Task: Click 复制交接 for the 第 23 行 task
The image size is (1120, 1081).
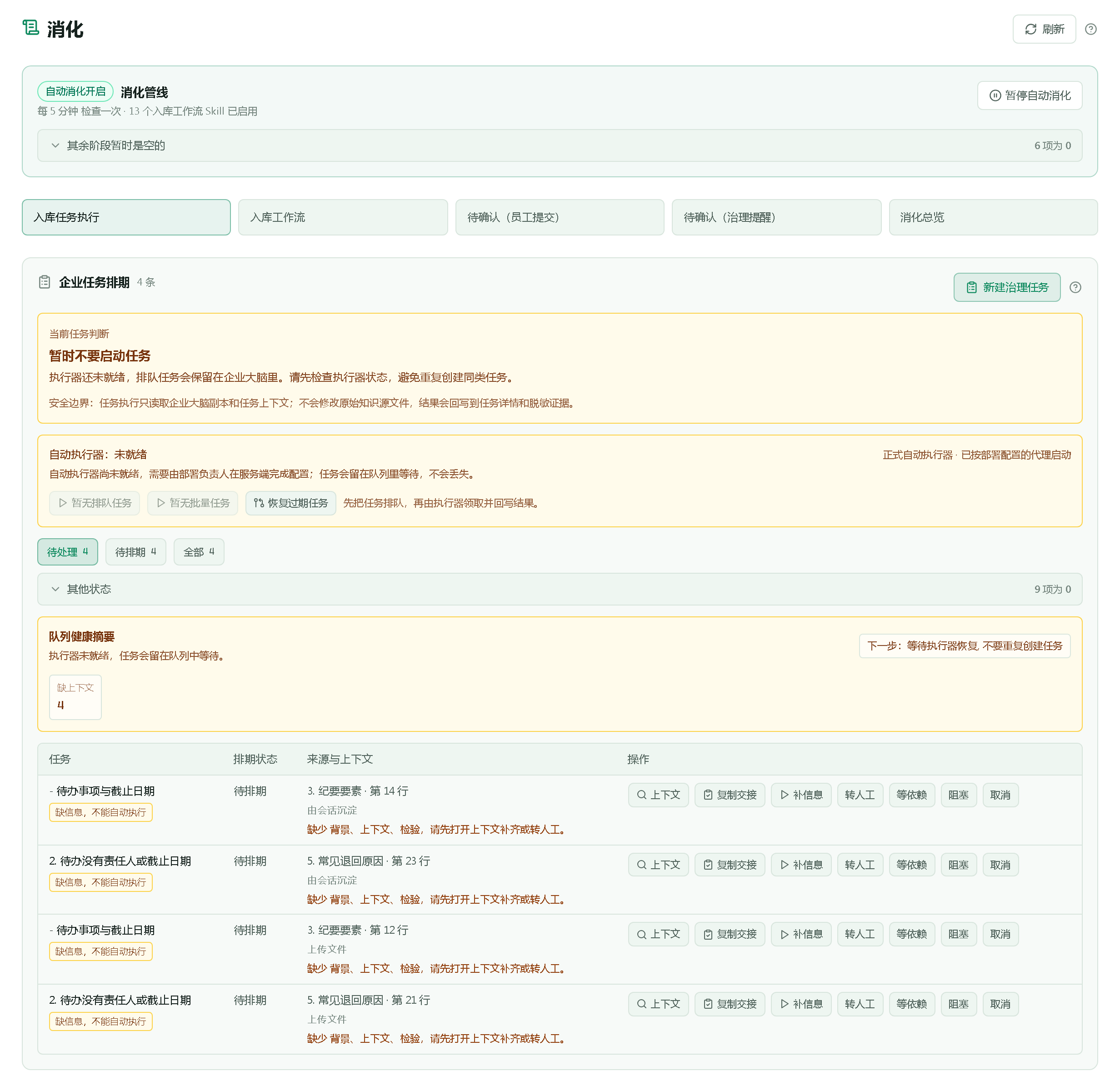Action: [x=730, y=865]
